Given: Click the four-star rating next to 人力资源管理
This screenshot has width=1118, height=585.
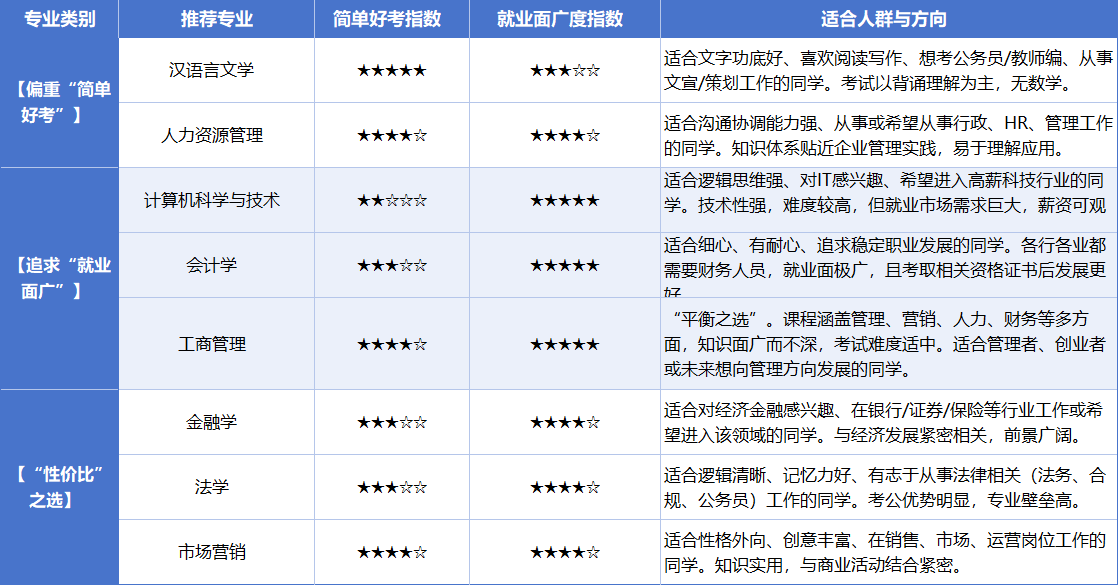Looking at the screenshot, I should pyautogui.click(x=389, y=135).
